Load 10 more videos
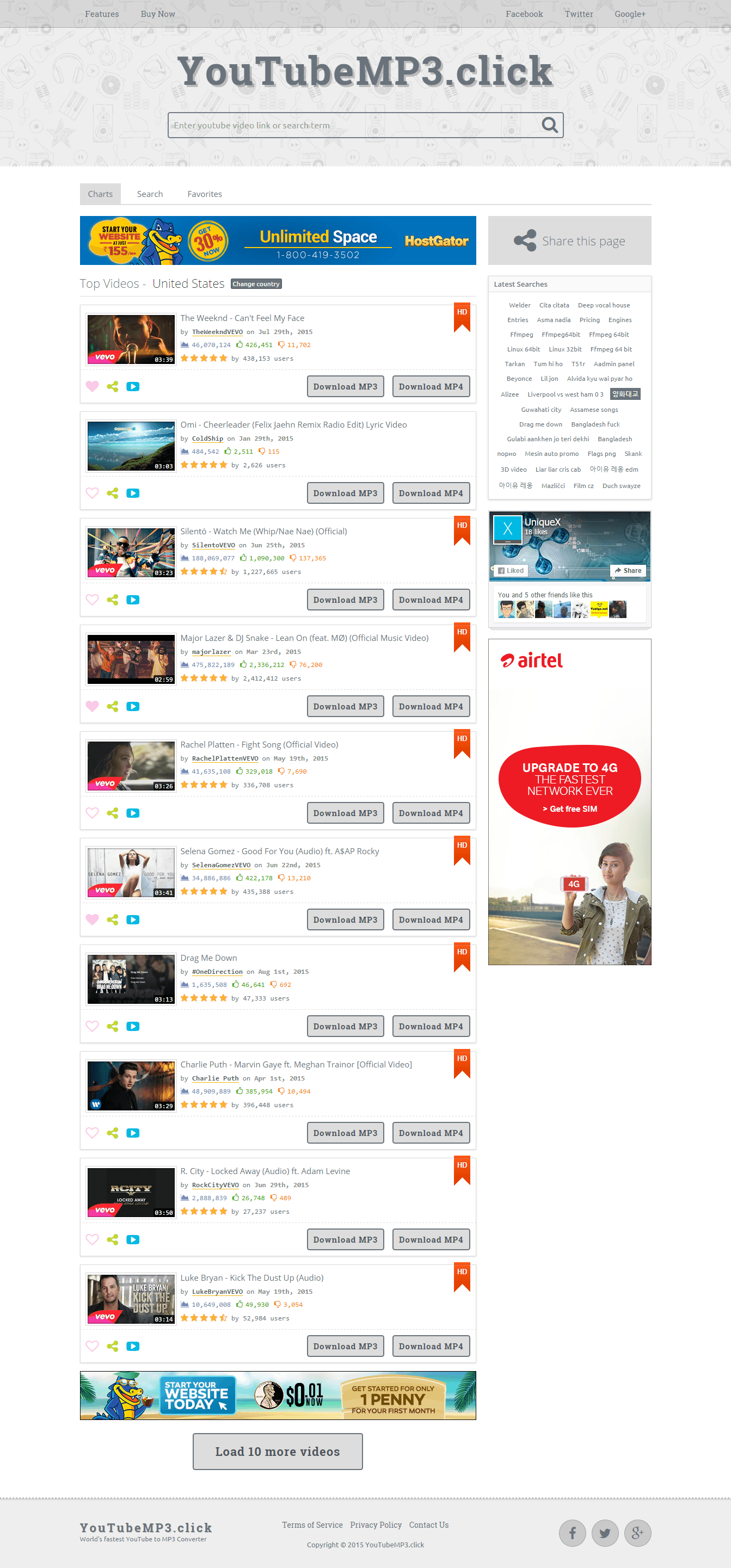The width and height of the screenshot is (731, 1568). (277, 1452)
